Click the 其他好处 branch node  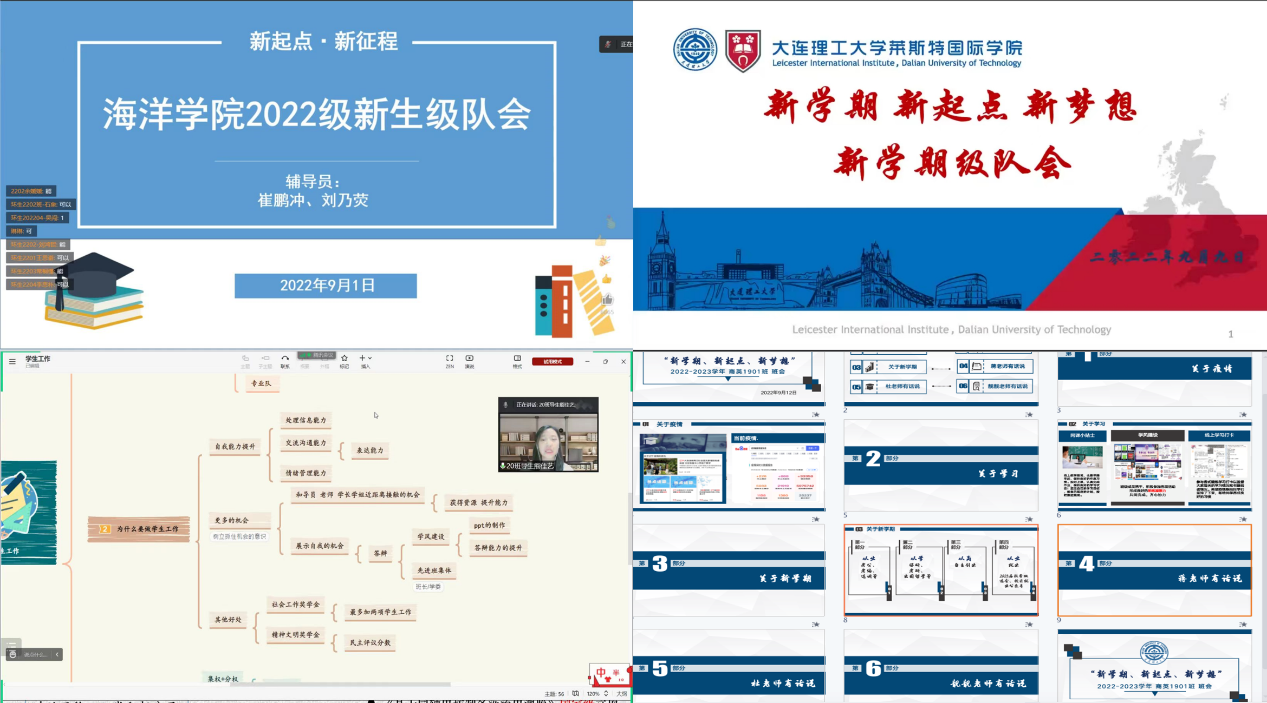[229, 619]
